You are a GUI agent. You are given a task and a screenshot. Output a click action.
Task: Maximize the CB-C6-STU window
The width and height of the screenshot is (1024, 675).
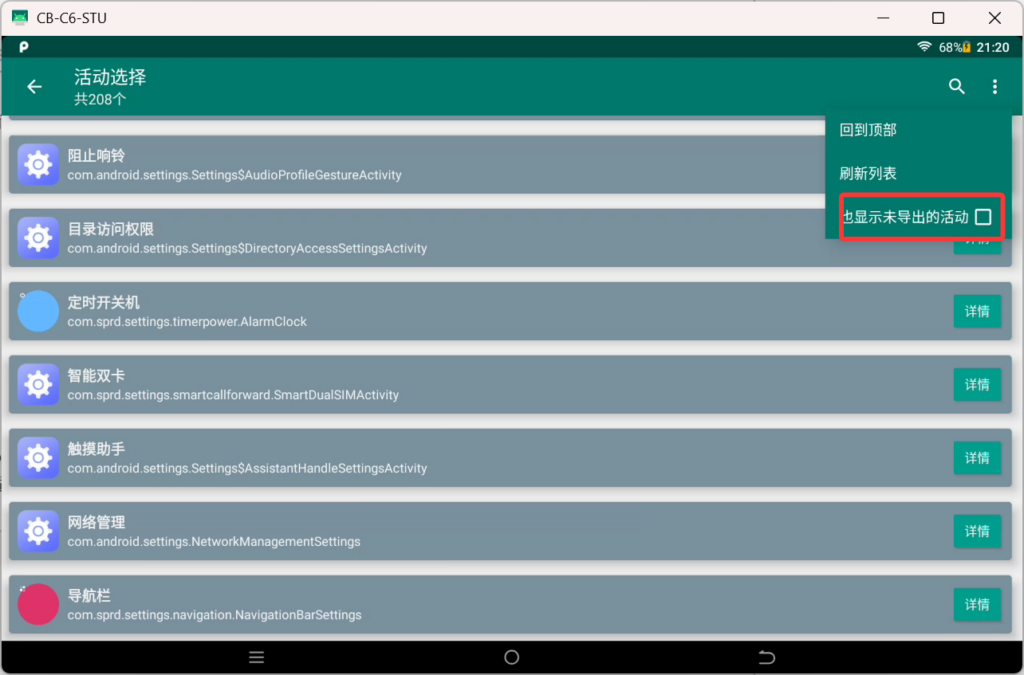tap(938, 18)
